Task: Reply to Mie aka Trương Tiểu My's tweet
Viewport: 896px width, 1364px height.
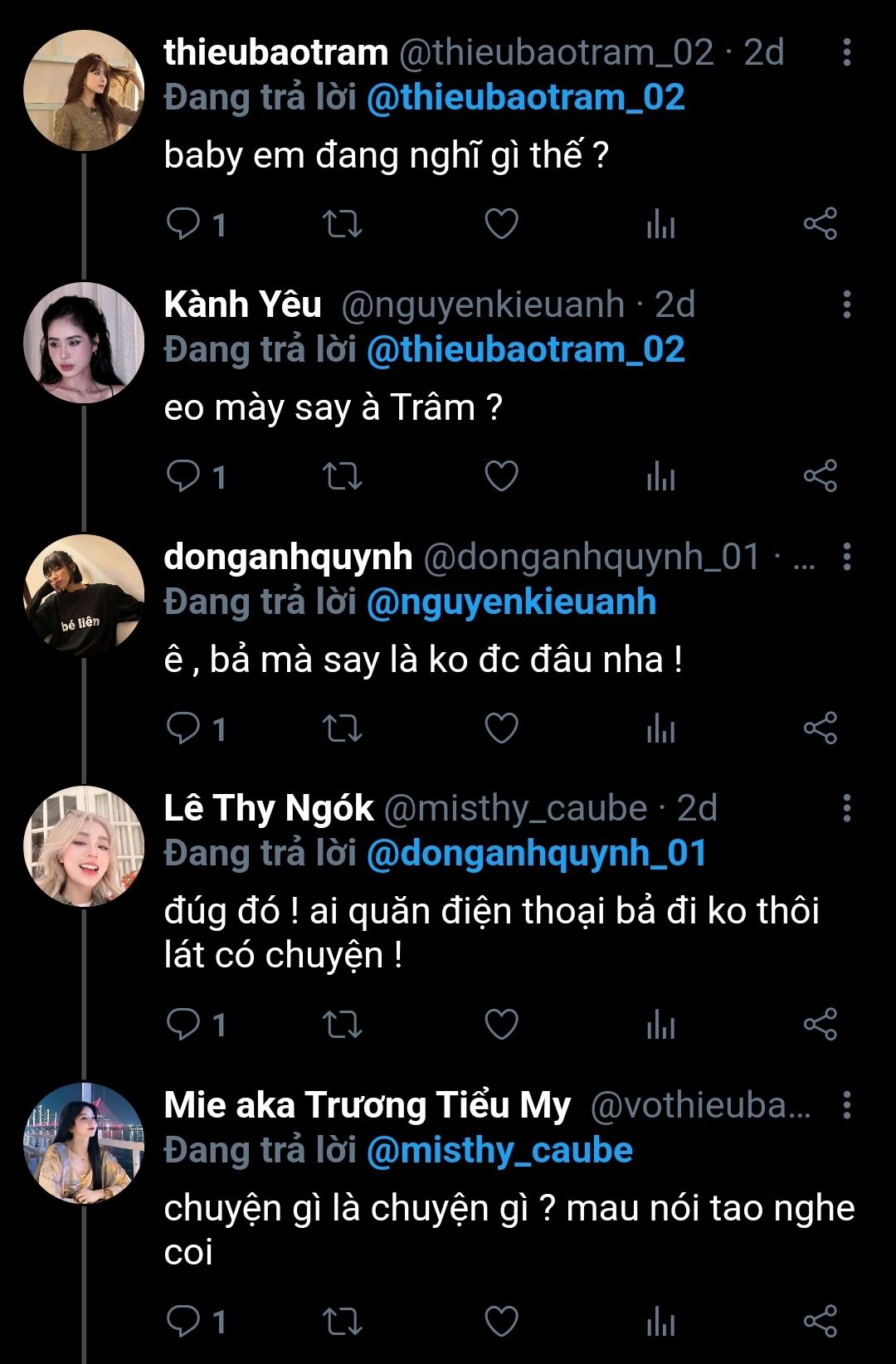Action: tap(183, 1322)
